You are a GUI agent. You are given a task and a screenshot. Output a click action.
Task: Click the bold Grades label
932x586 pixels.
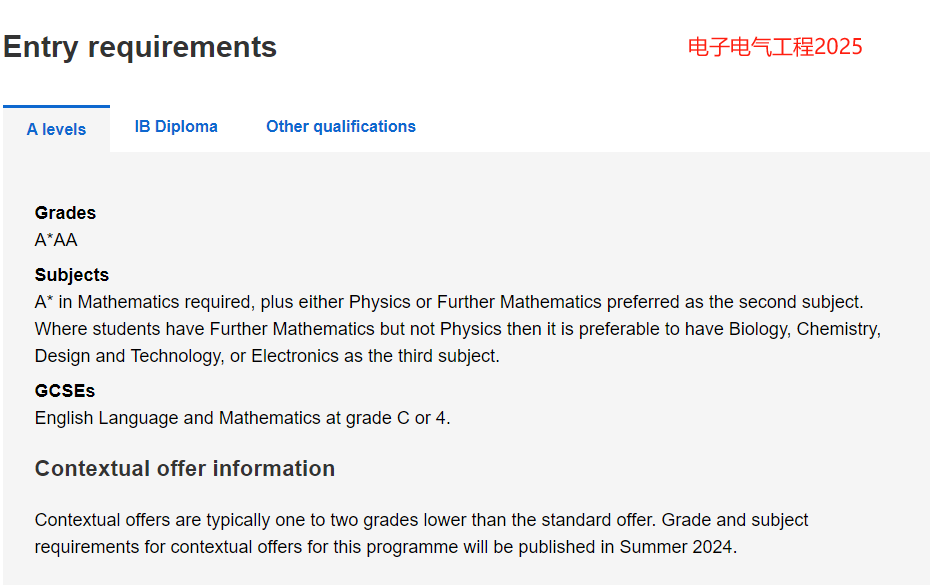[x=65, y=213]
